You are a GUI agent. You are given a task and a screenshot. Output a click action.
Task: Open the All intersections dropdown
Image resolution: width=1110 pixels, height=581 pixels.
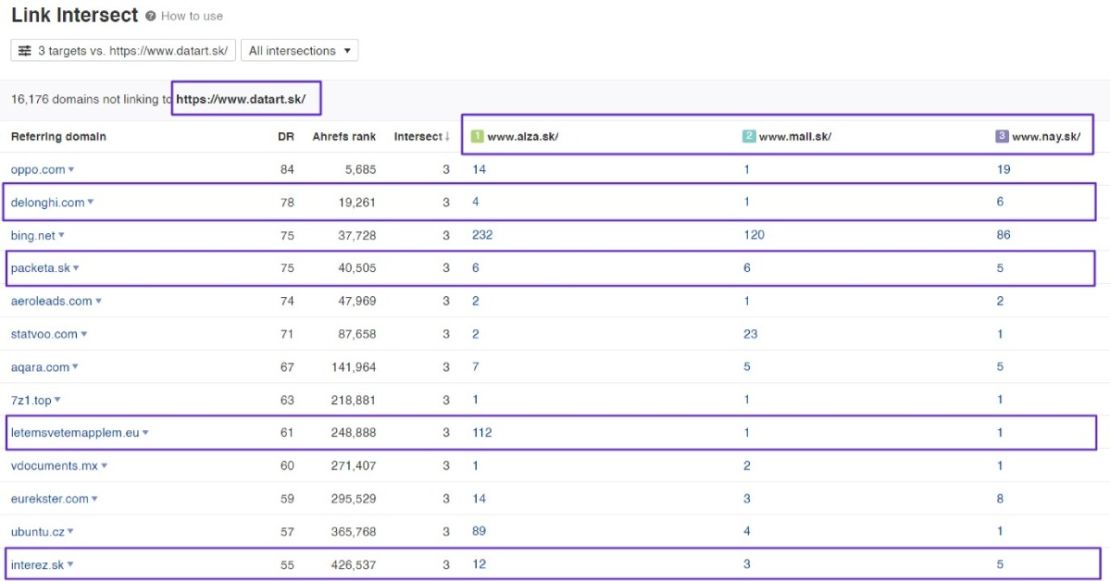click(299, 51)
